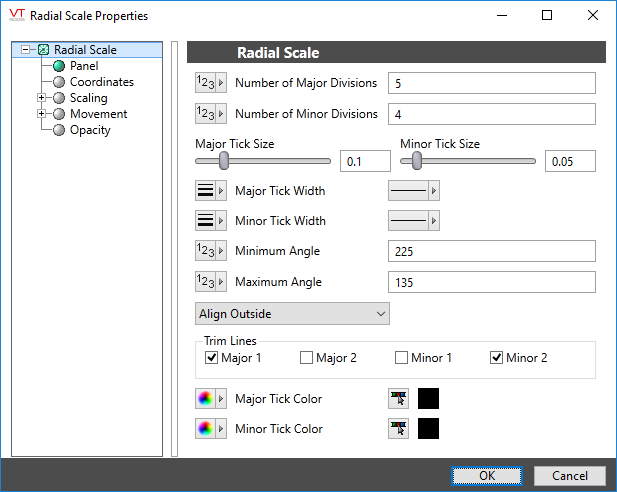Click numeric tag icon beside Minimum Angle

click(205, 252)
